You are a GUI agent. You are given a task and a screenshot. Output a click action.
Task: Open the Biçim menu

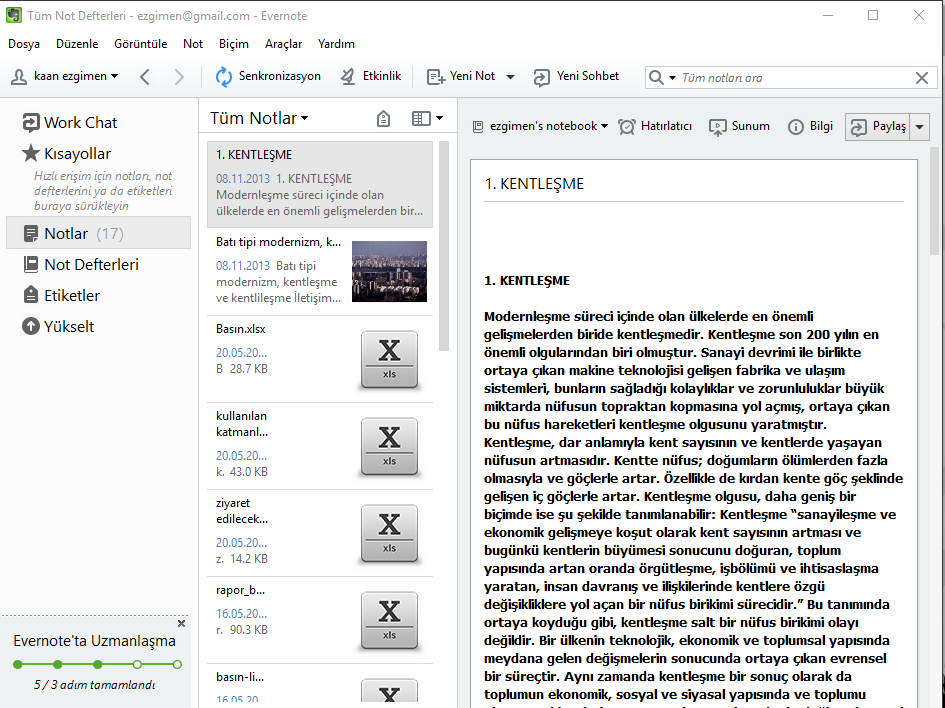point(233,44)
